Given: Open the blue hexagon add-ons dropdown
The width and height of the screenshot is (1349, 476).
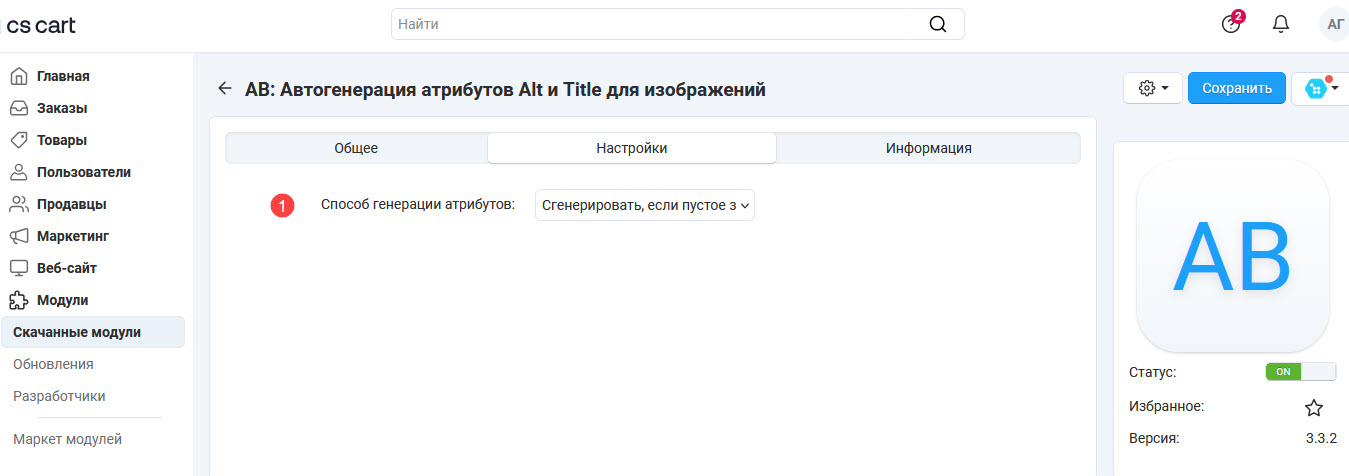Looking at the screenshot, I should pos(1320,88).
